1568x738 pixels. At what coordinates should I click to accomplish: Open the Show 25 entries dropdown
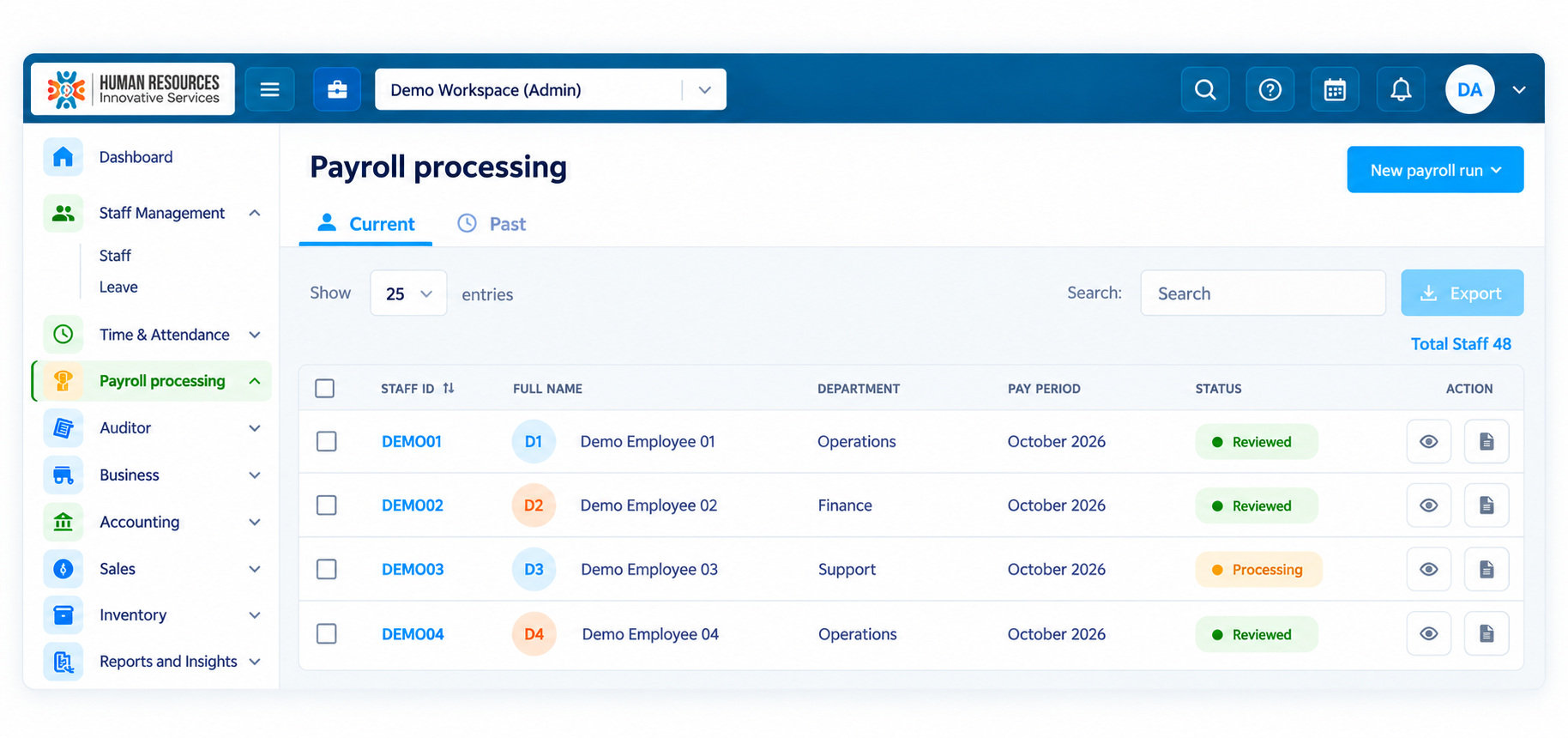point(408,293)
